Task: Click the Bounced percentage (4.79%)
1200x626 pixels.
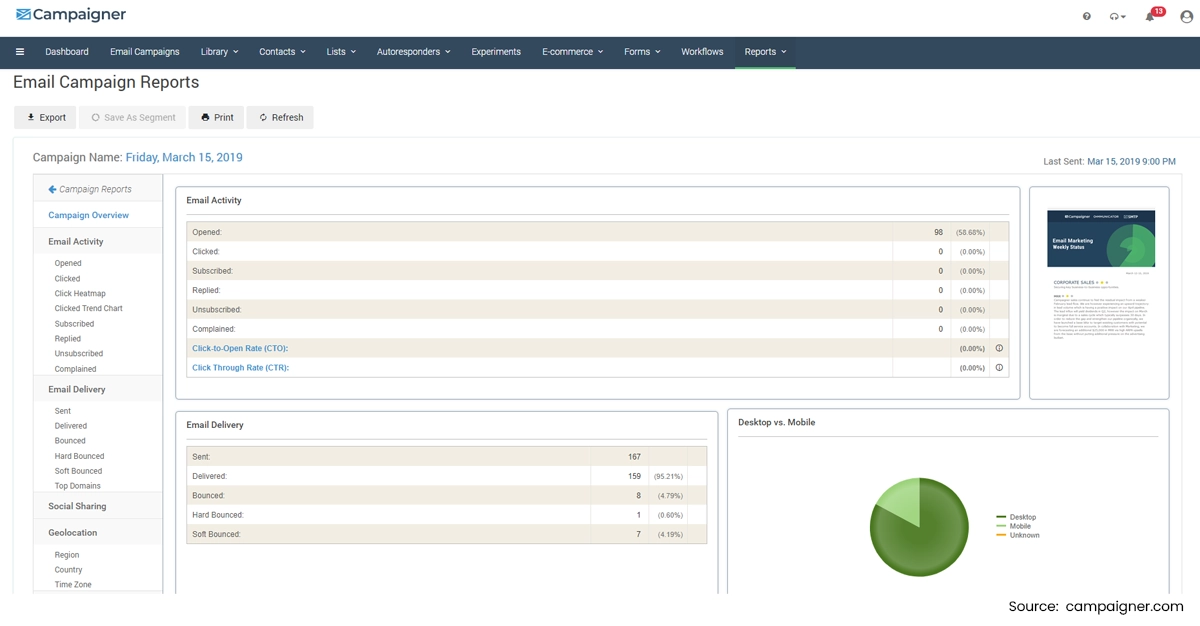Action: (668, 496)
